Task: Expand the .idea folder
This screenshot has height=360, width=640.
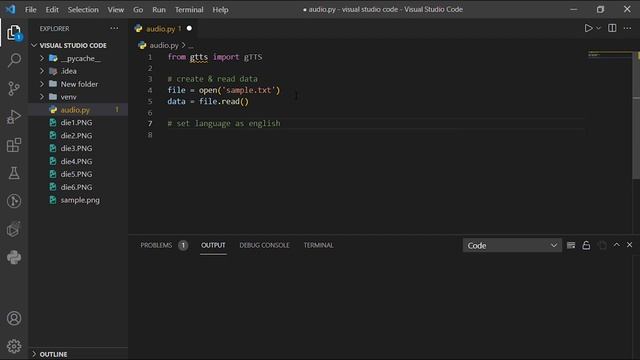Action: [x=42, y=71]
